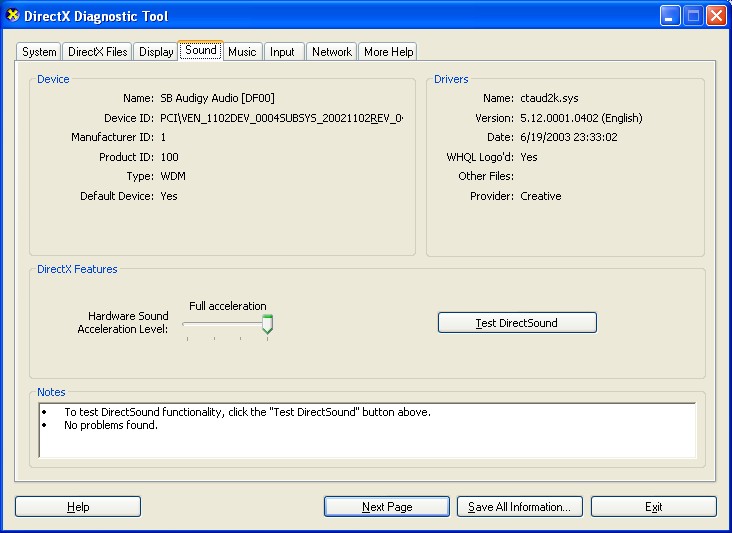Click the 'Drivers' group title
Screen dimensions: 732x533
[x=451, y=79]
